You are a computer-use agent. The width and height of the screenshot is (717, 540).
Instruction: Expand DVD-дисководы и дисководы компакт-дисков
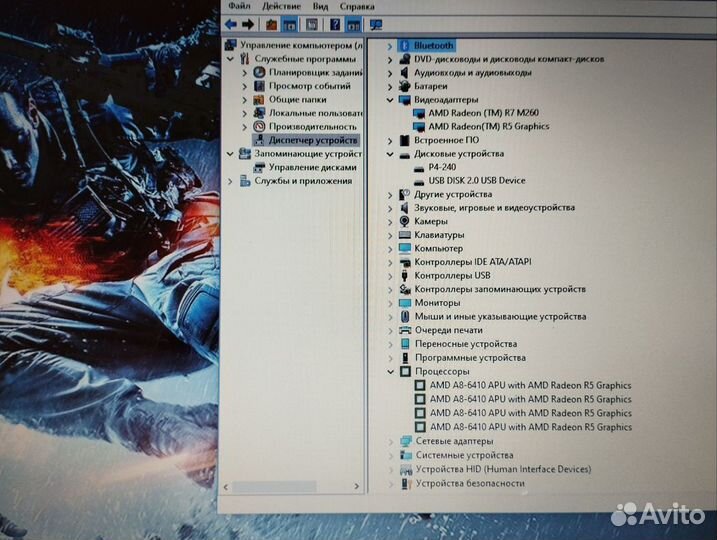click(390, 59)
